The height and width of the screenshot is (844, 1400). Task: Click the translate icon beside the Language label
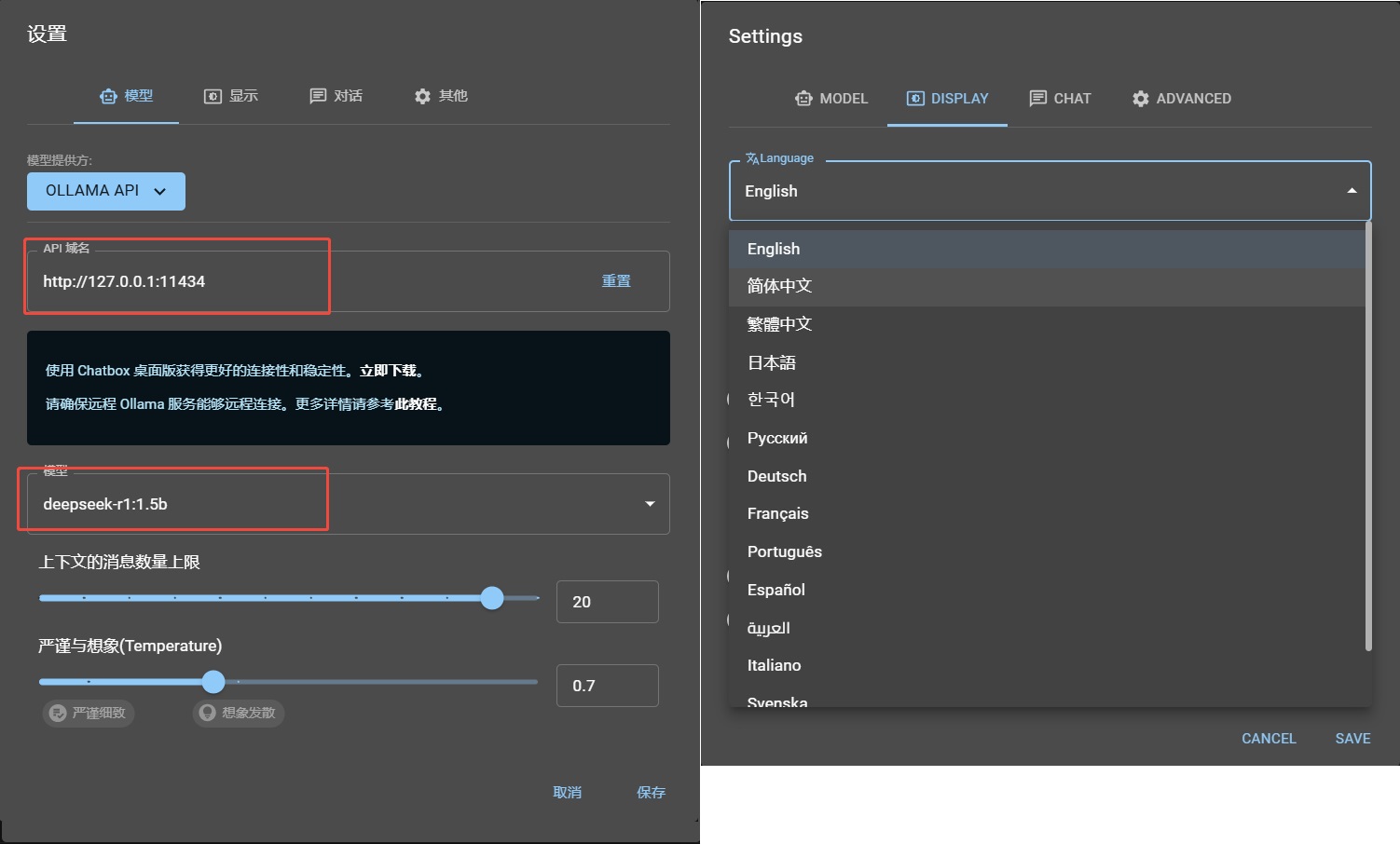tap(751, 157)
